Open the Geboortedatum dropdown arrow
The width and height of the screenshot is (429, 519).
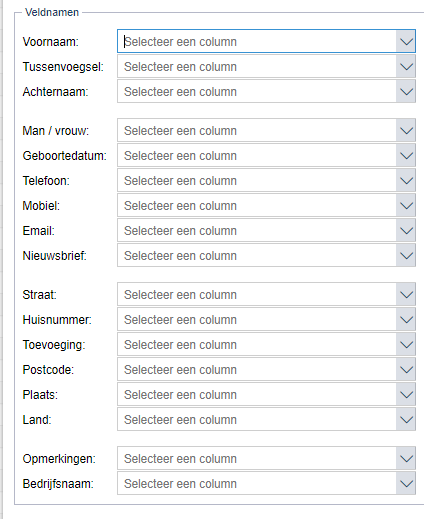[x=406, y=156]
